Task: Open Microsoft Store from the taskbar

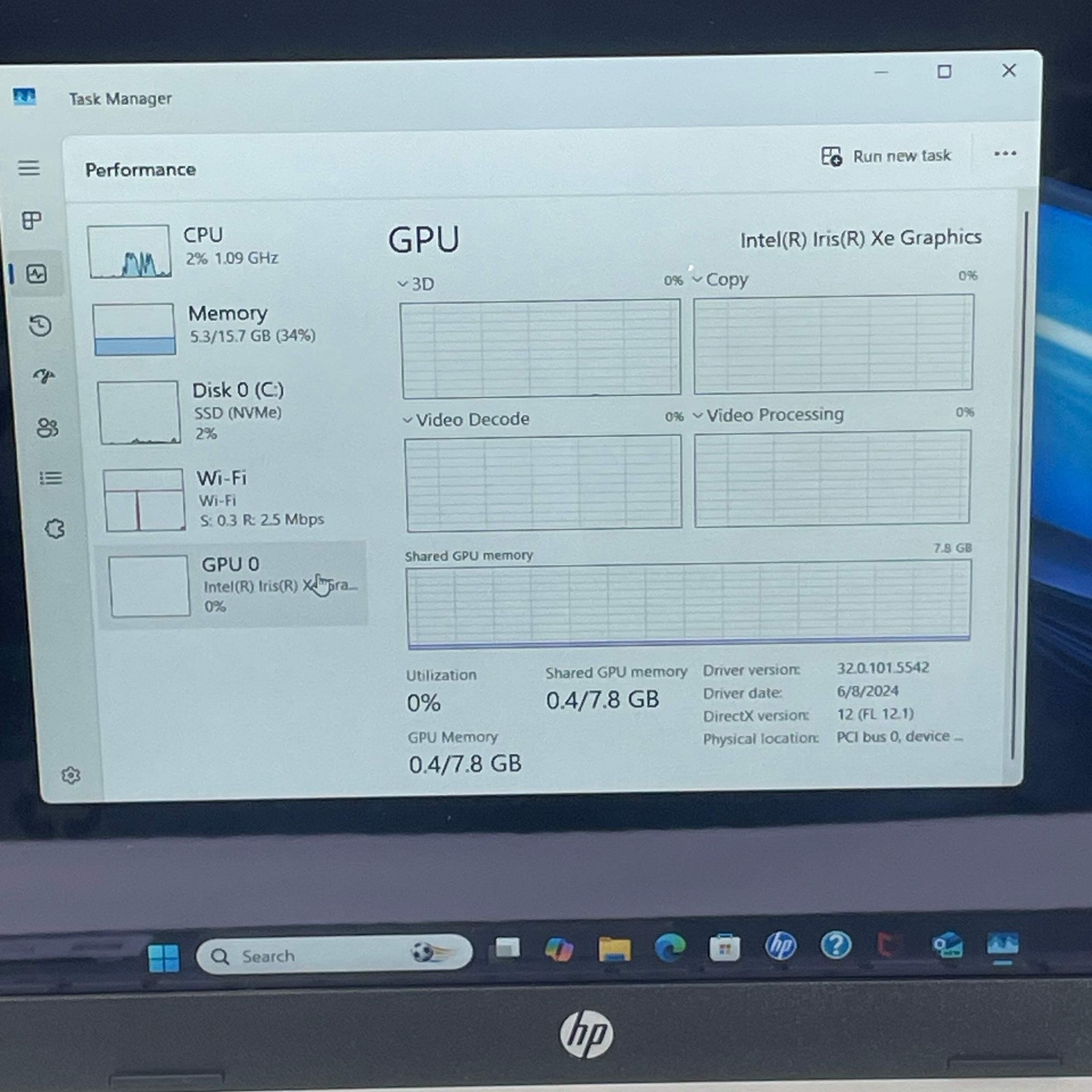Action: tap(725, 947)
